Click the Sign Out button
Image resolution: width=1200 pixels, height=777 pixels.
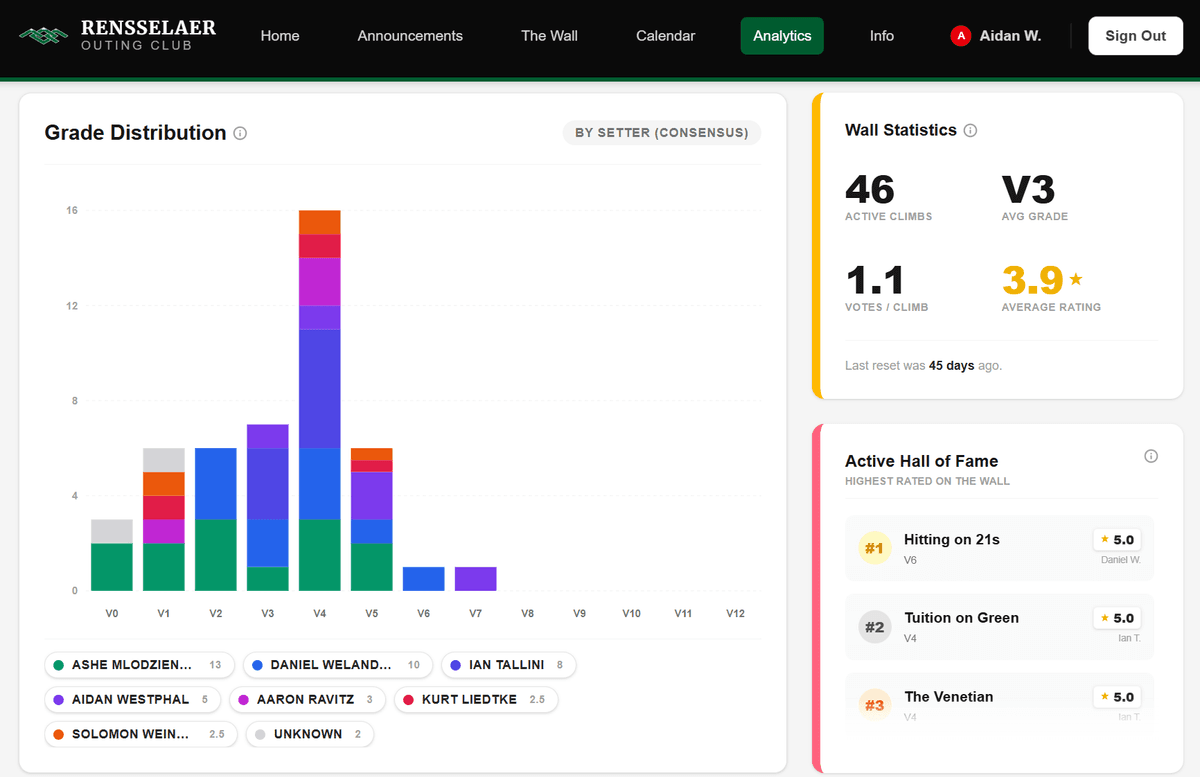[1136, 36]
